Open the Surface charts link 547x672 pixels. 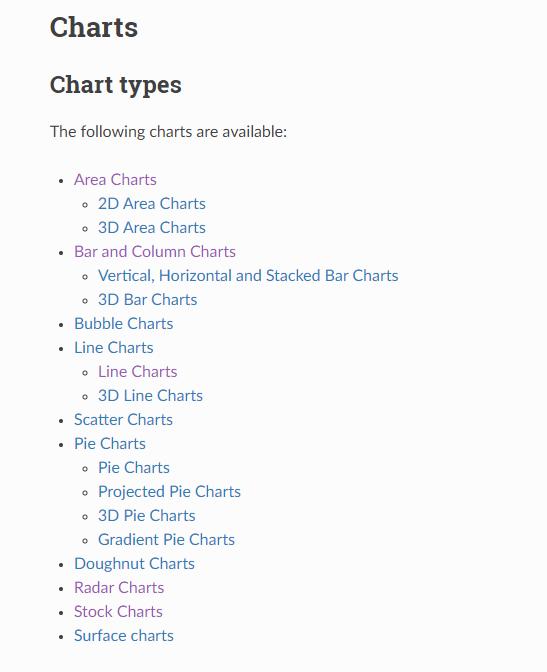tap(124, 636)
